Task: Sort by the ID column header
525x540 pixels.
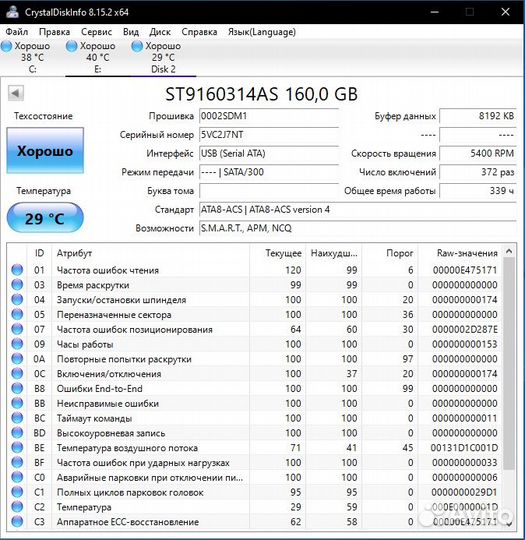Action: point(39,253)
